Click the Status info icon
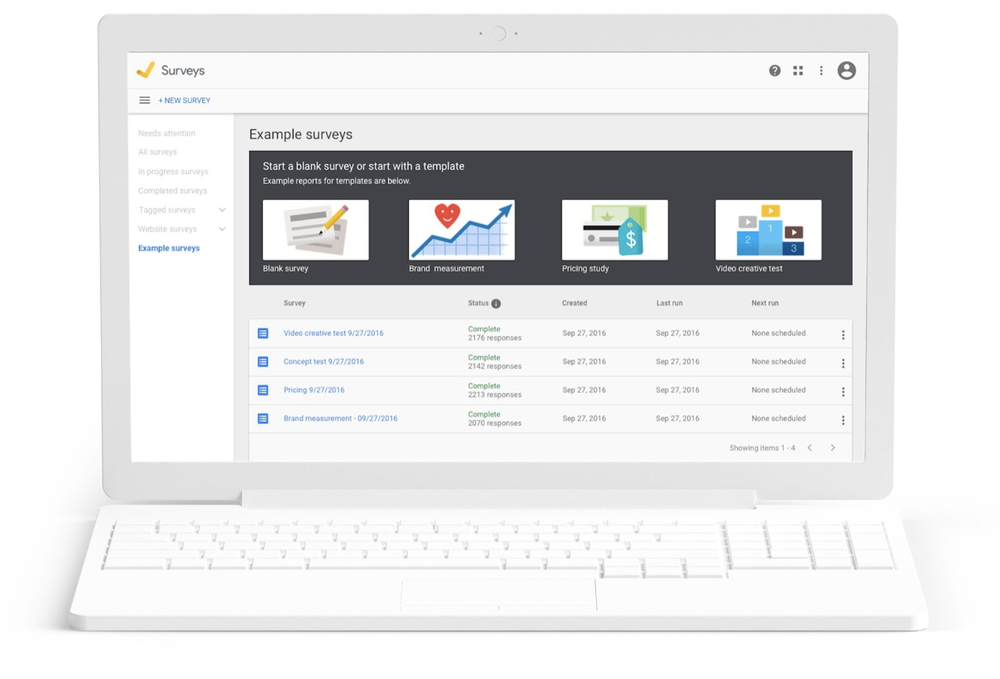1000x679 pixels. tap(496, 303)
